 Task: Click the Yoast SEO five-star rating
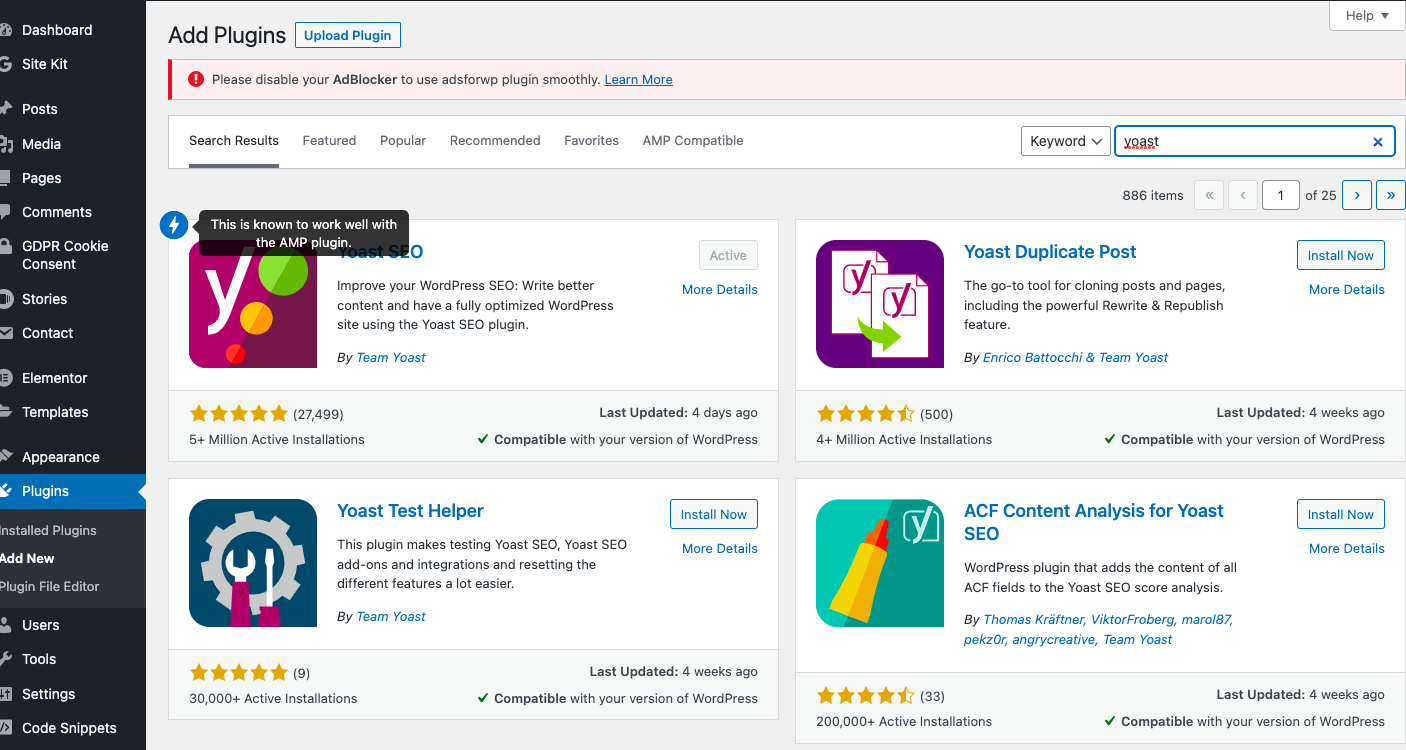pyautogui.click(x=238, y=414)
